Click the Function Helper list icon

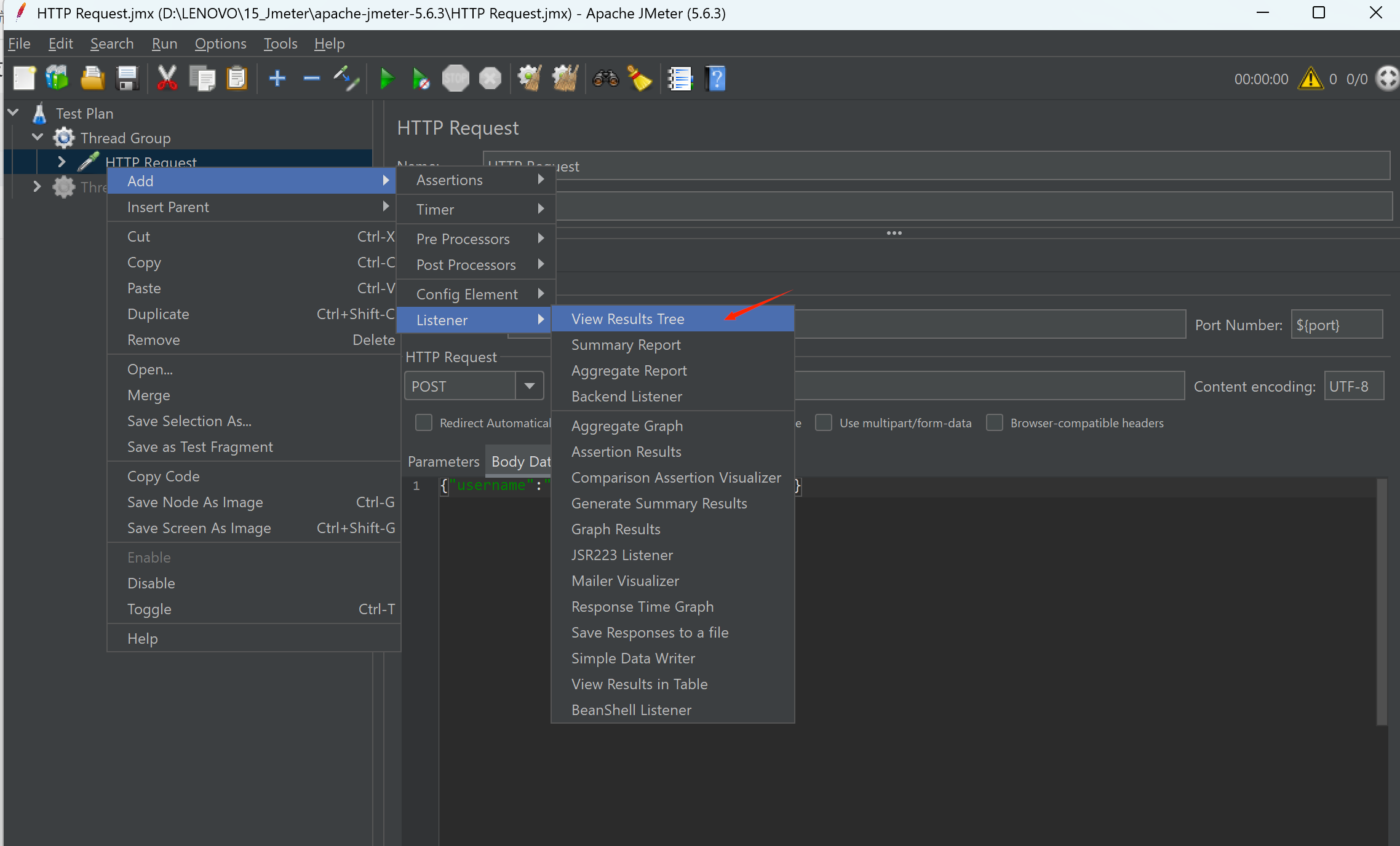point(680,79)
